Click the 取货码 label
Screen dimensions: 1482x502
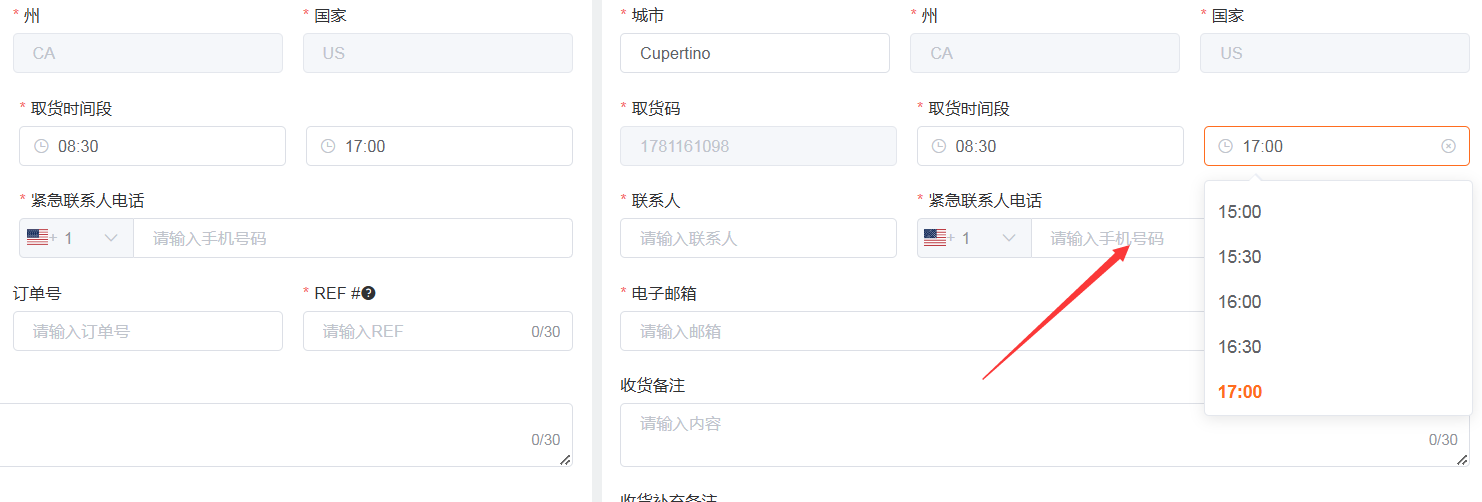tap(656, 108)
